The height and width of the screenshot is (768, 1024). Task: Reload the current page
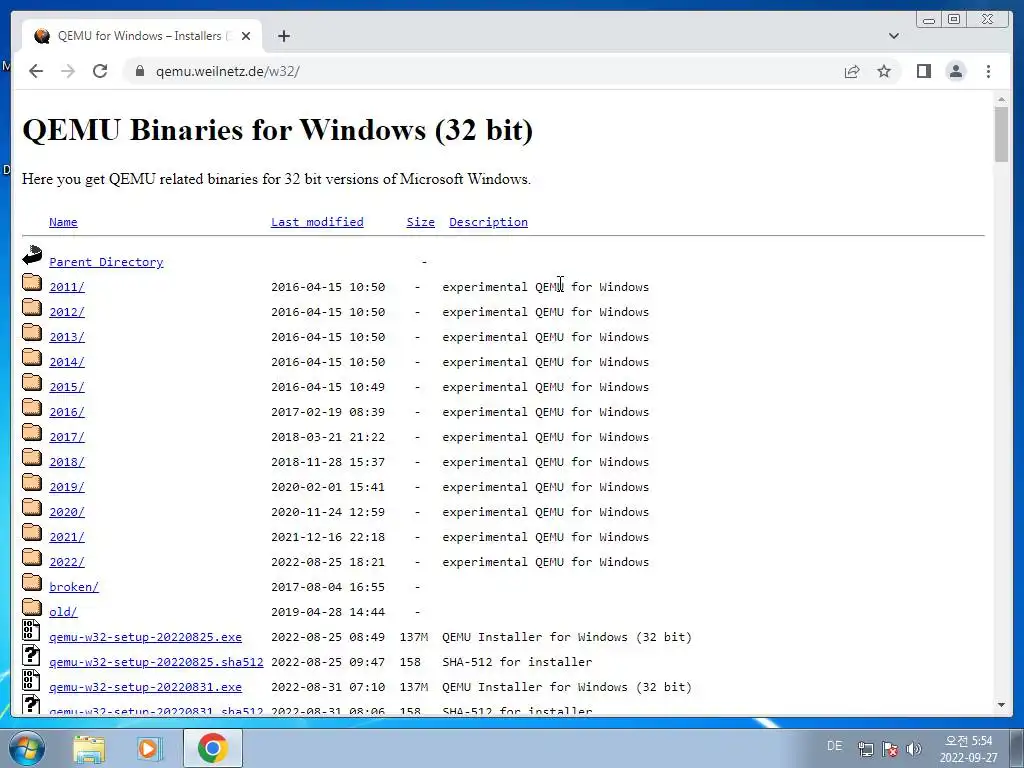tap(100, 71)
